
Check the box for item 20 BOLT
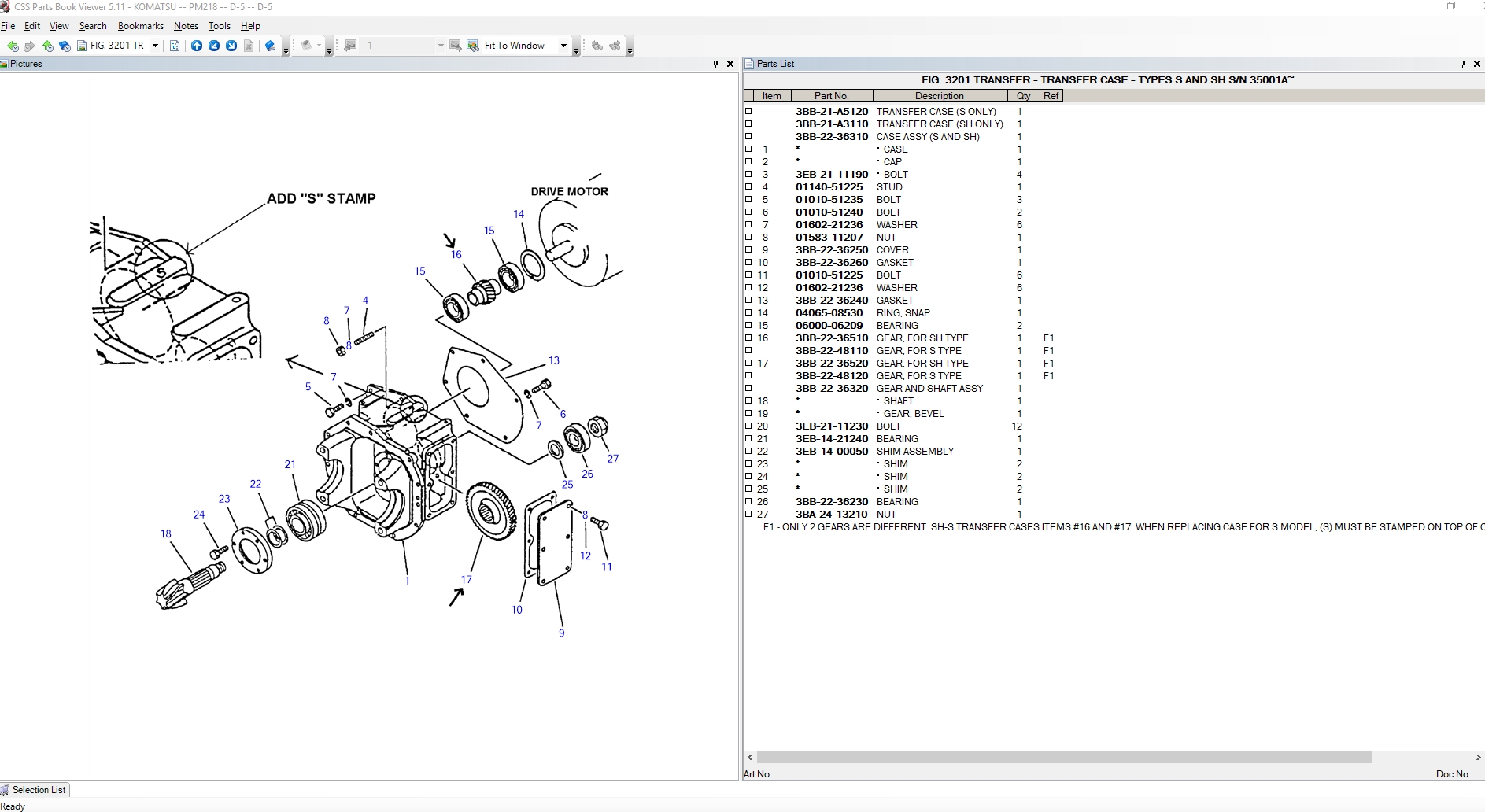(x=748, y=426)
